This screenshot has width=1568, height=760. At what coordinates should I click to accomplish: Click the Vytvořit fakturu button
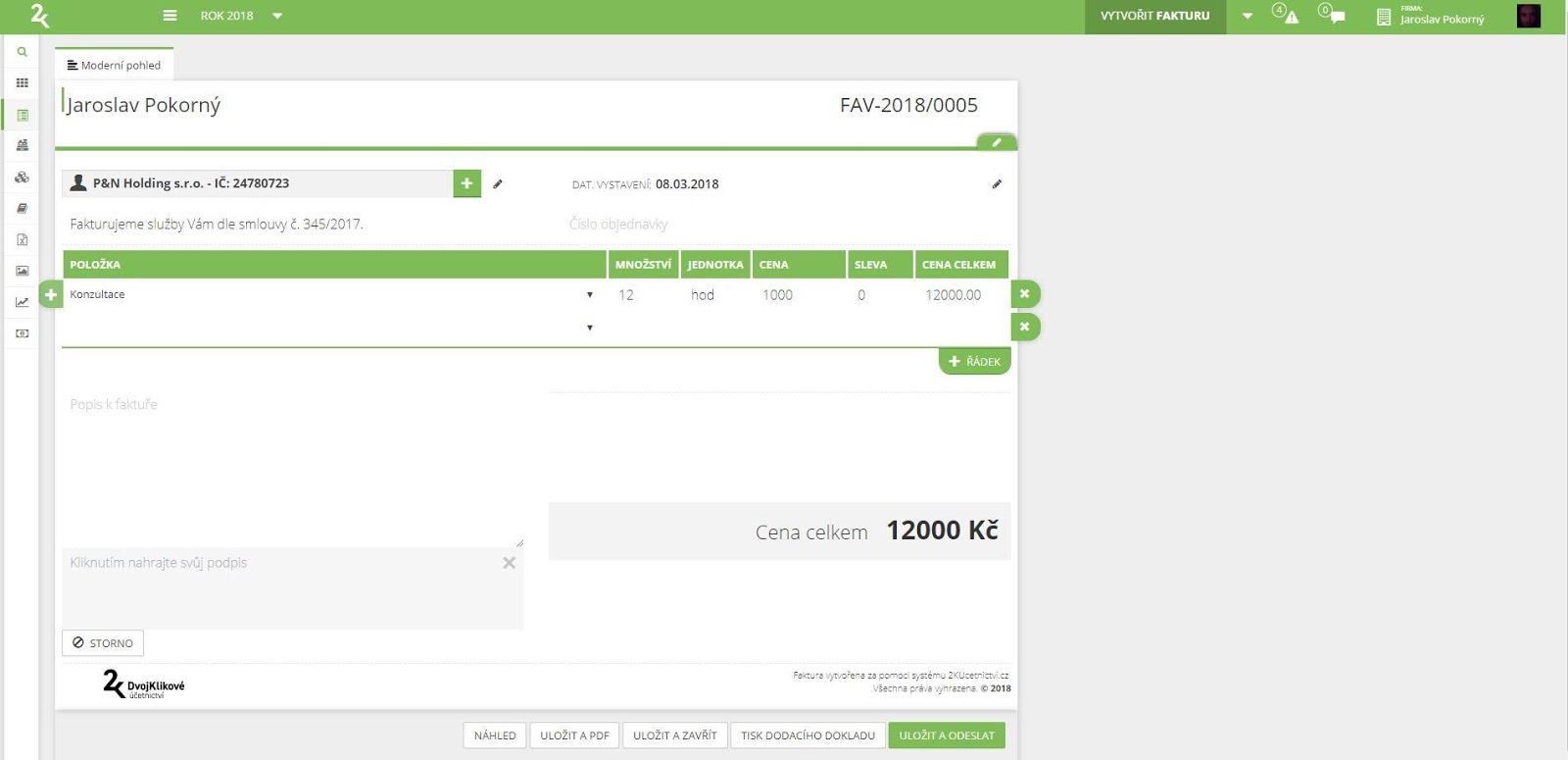tap(1154, 16)
